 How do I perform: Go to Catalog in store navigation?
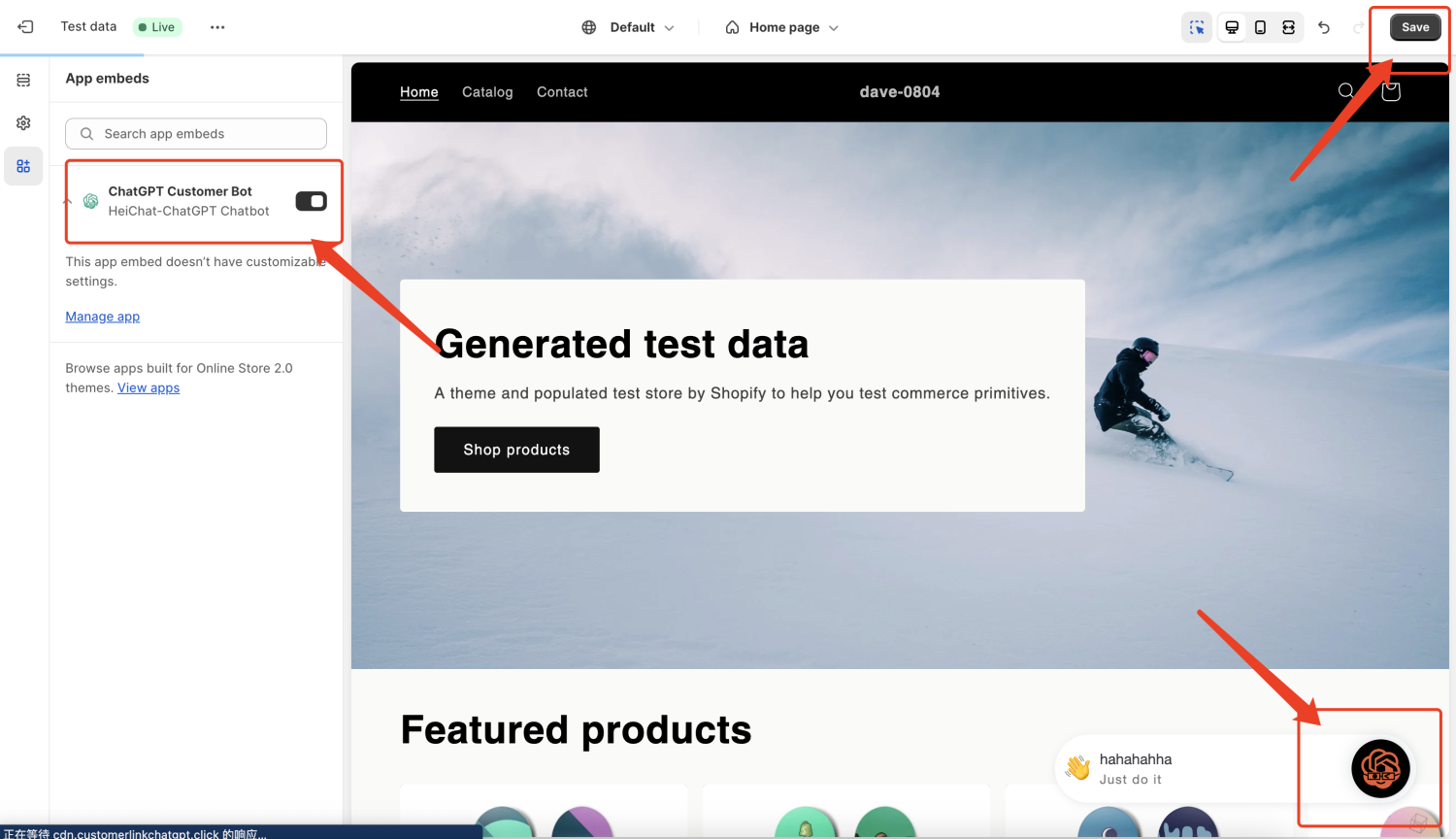(487, 92)
